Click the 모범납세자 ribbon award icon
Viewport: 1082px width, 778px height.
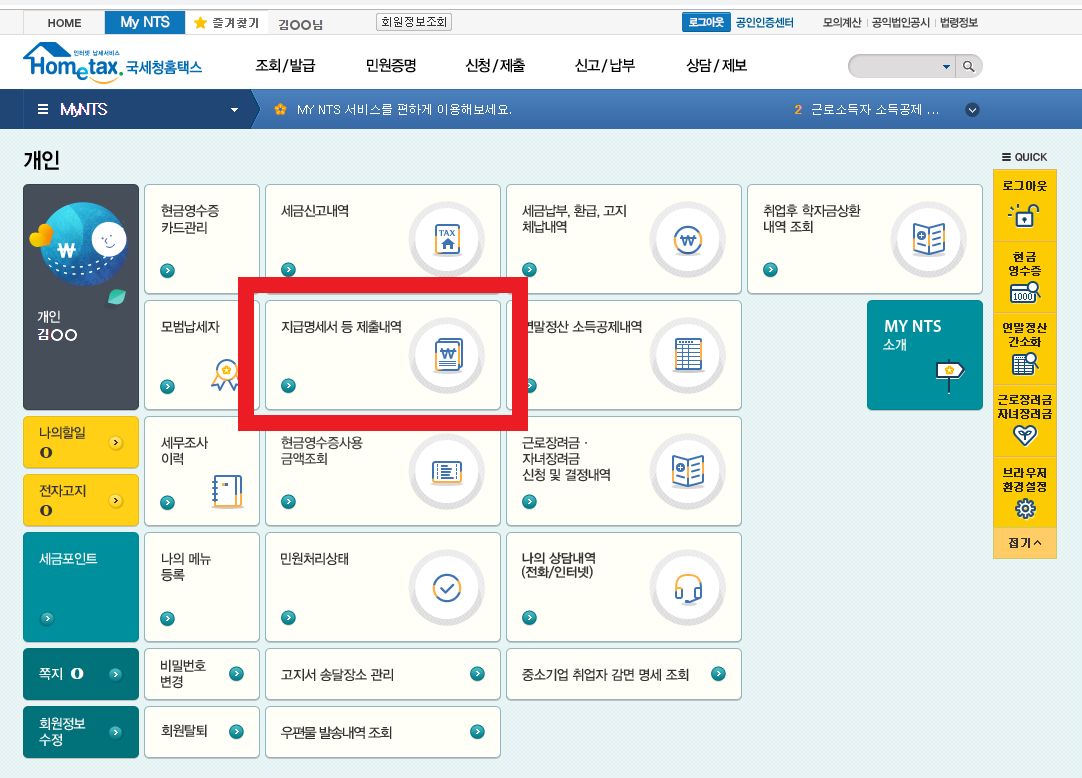pos(226,376)
